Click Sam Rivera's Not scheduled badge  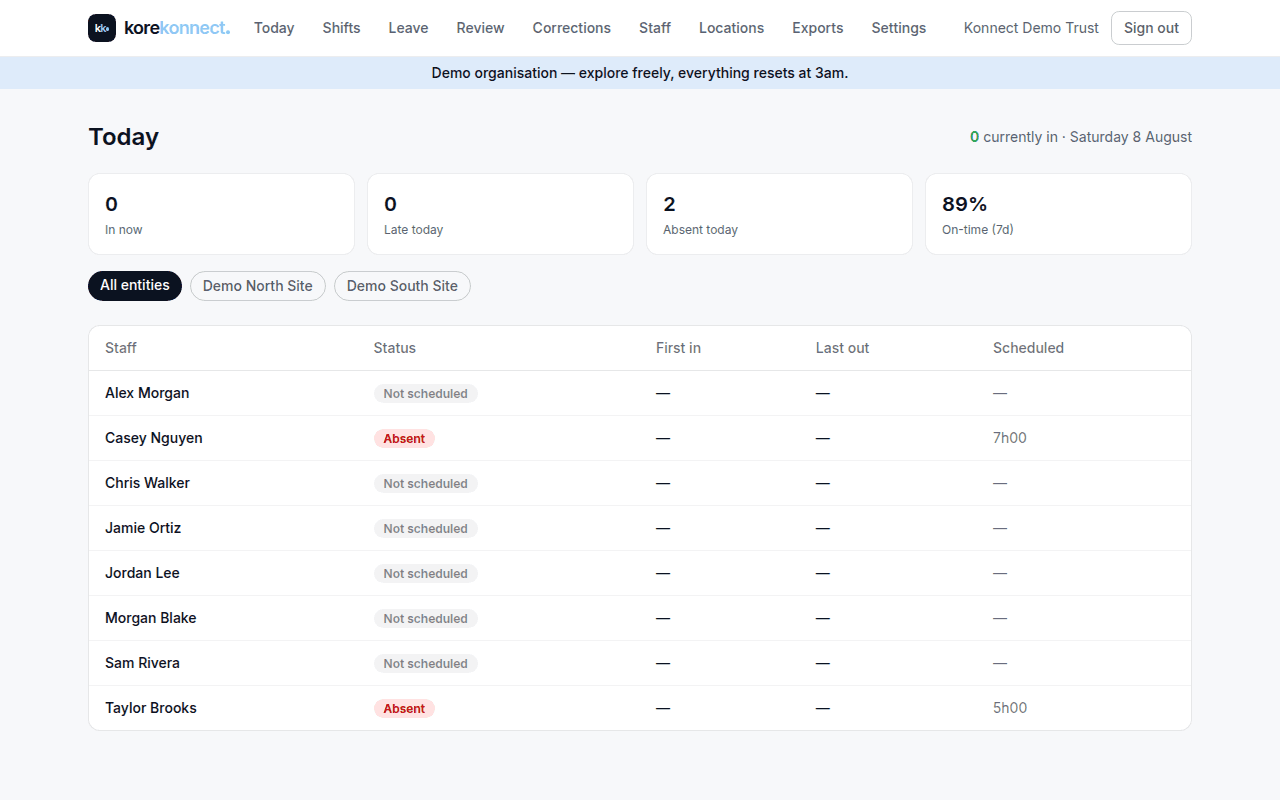[426, 663]
